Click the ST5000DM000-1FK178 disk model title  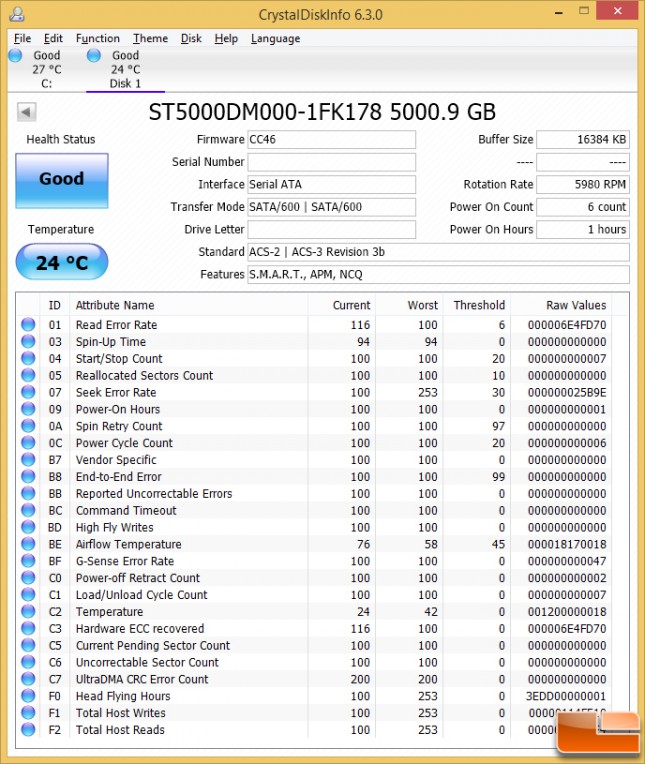[322, 112]
